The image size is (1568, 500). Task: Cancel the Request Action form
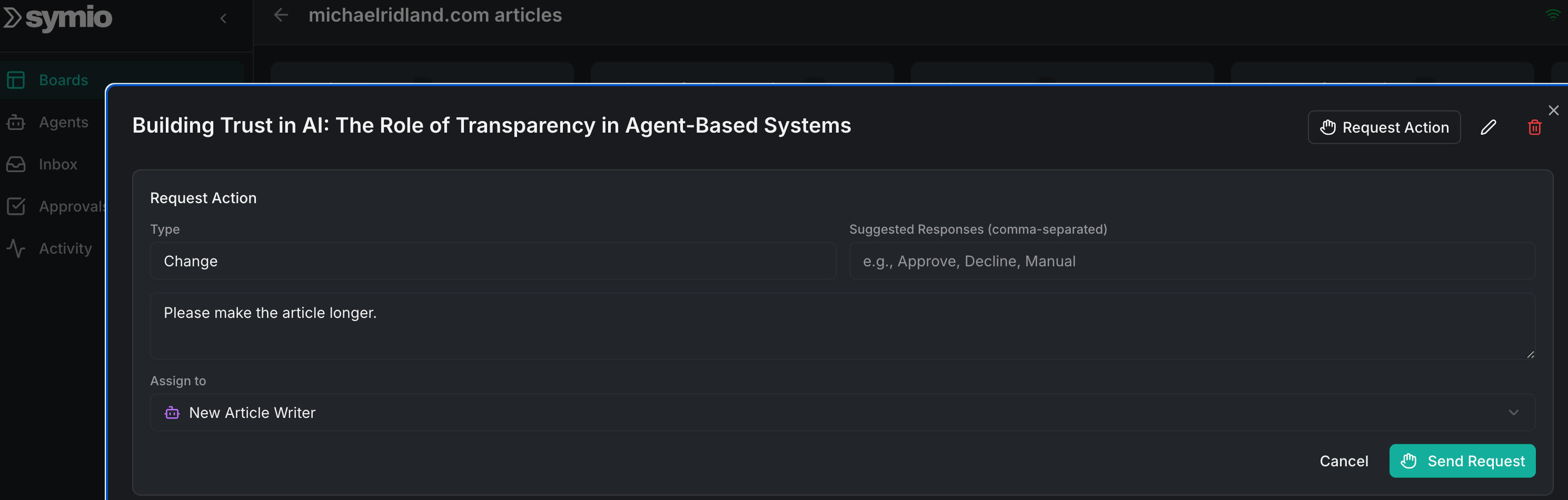[1343, 461]
